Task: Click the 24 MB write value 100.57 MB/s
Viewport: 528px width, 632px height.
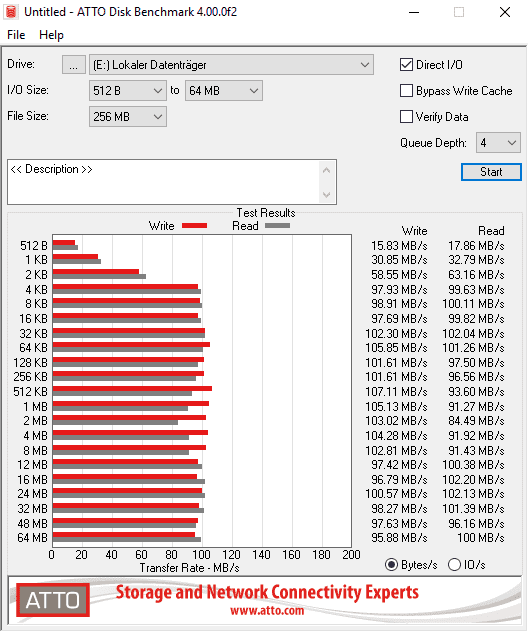Action: click(x=396, y=494)
